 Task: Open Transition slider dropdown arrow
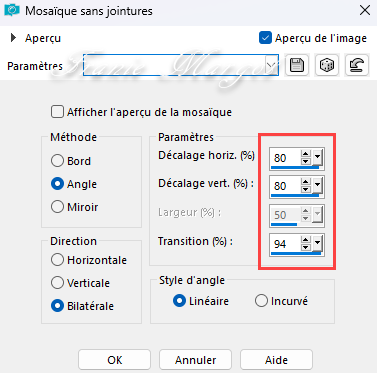coord(317,244)
